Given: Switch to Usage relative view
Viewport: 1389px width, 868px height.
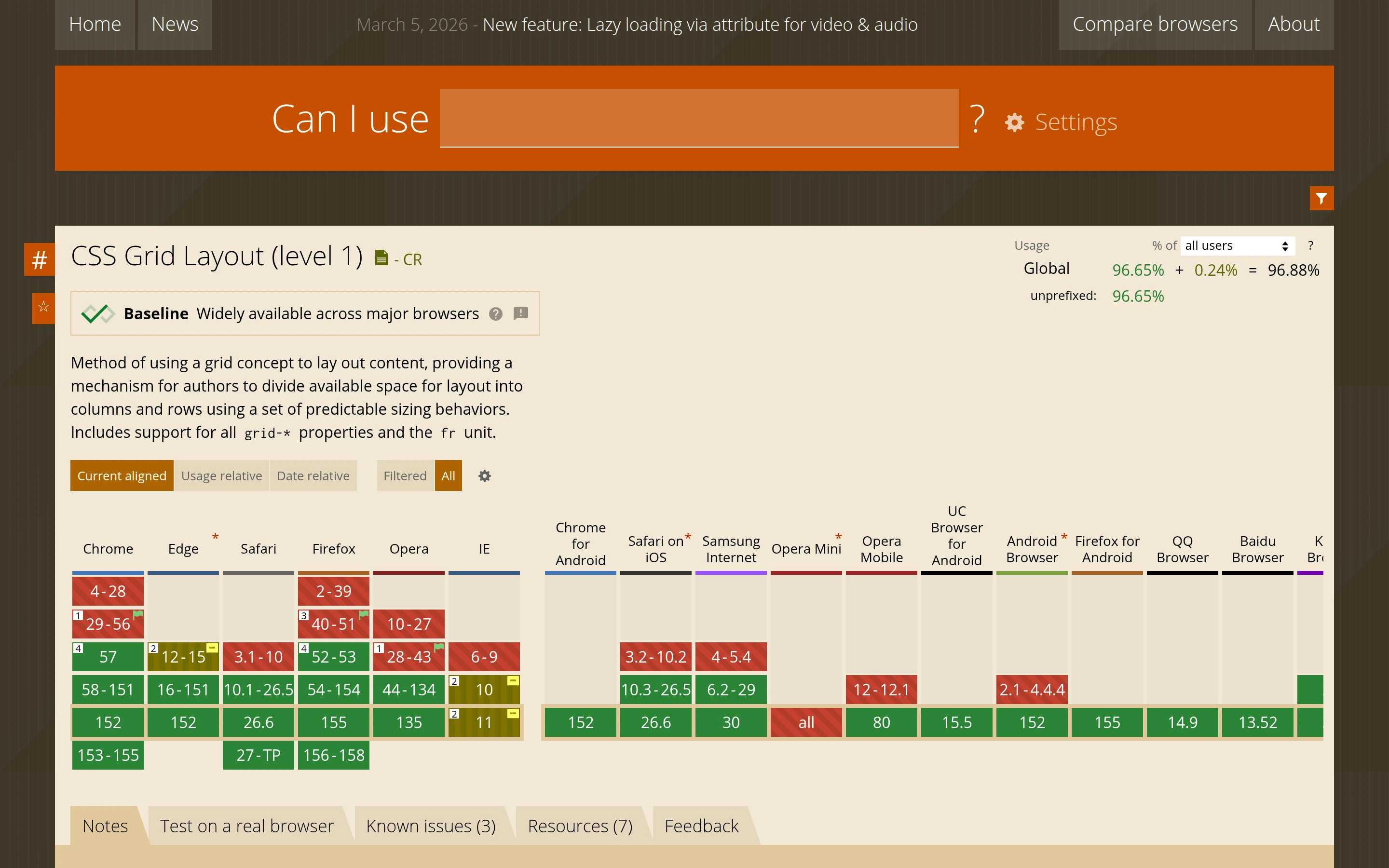Looking at the screenshot, I should click(221, 476).
